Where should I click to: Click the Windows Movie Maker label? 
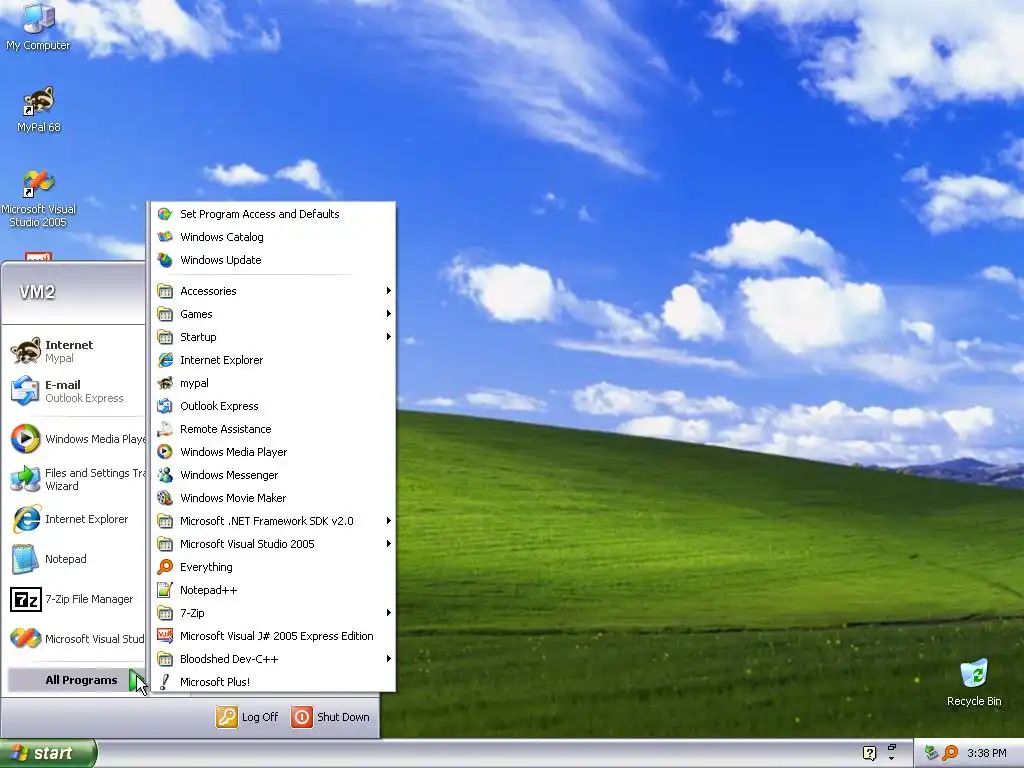[x=233, y=498]
